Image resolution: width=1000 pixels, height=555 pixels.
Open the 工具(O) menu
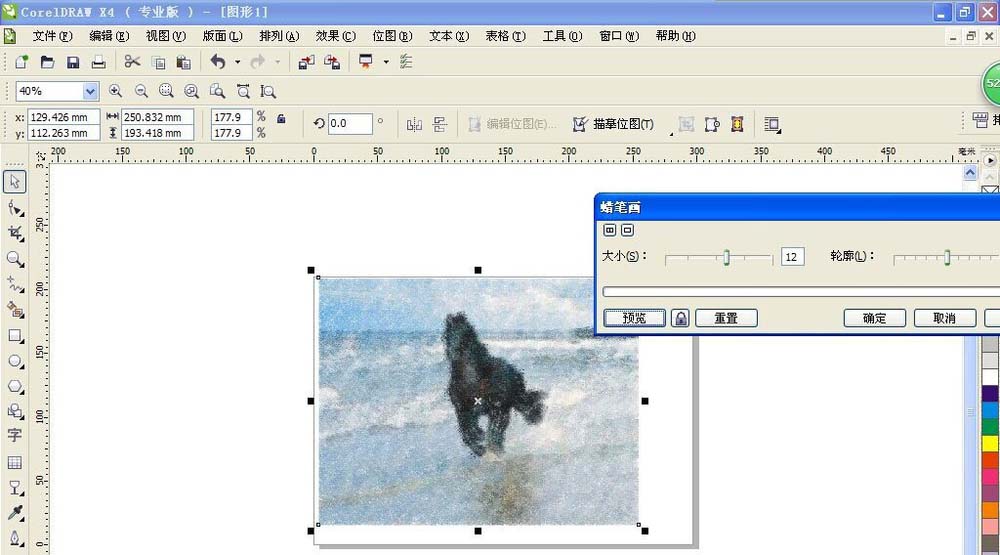[x=562, y=36]
